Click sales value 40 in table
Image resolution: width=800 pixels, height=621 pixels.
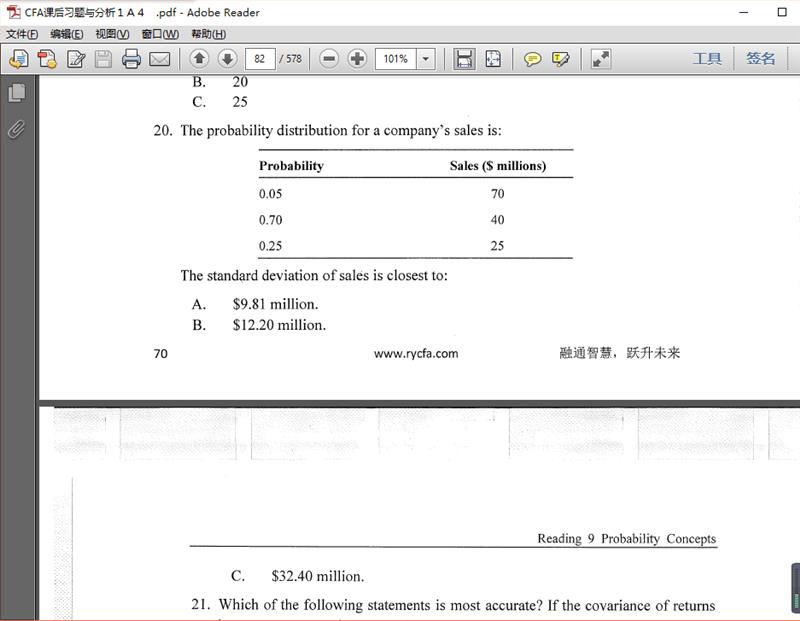pyautogui.click(x=497, y=220)
